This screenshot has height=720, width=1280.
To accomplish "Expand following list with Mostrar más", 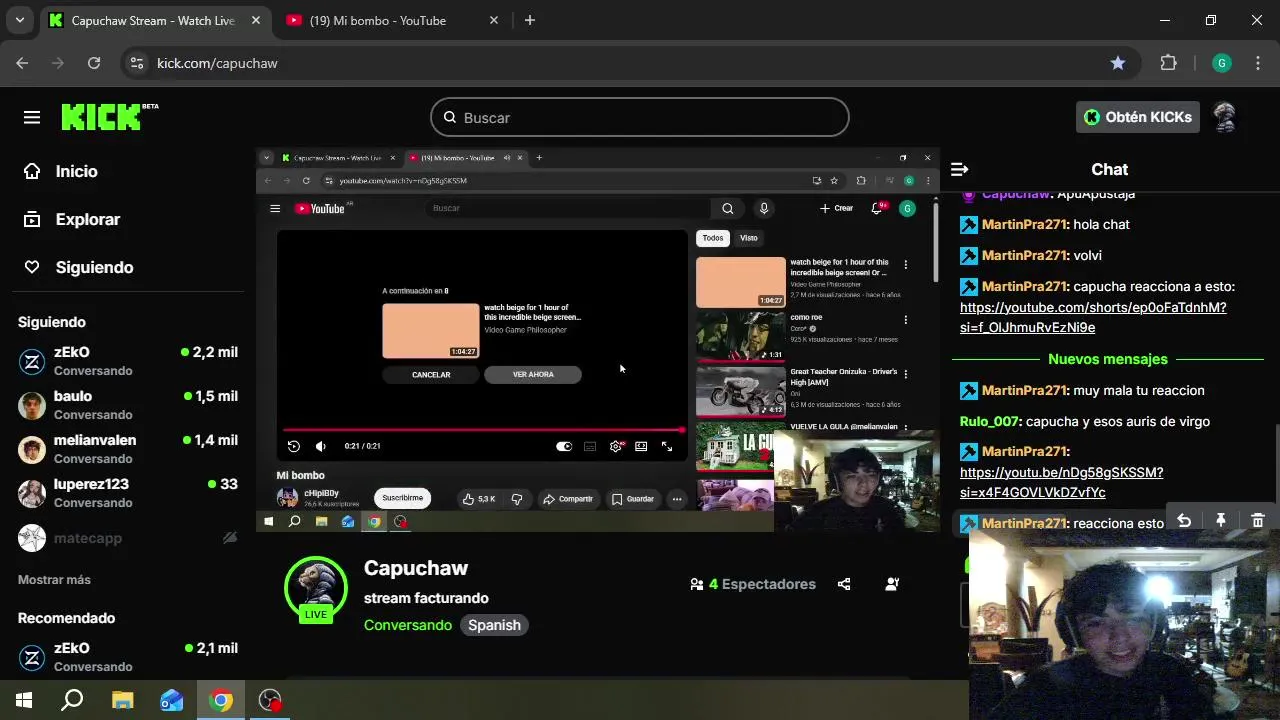I will tap(54, 580).
